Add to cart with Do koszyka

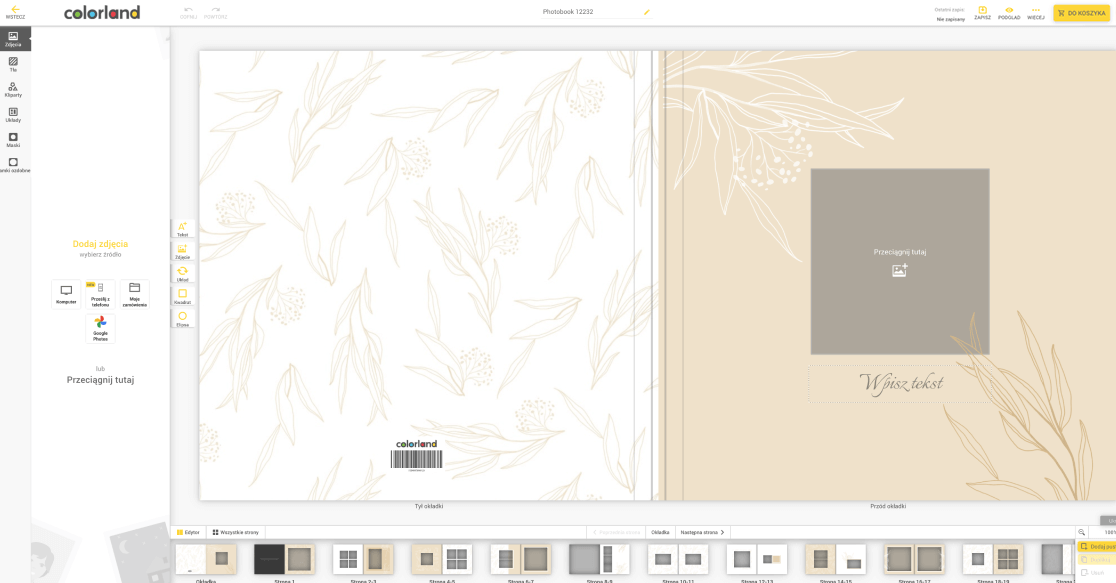1081,13
